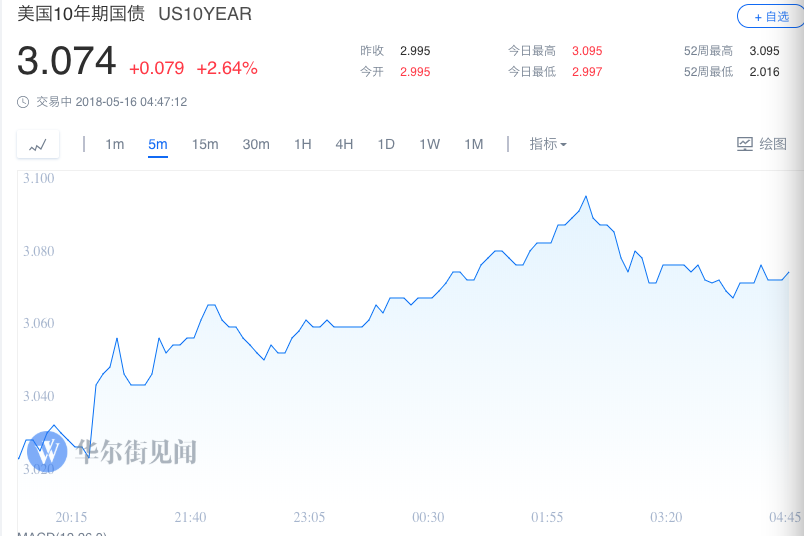Click the clock icon beside trading time

pyautogui.click(x=23, y=101)
